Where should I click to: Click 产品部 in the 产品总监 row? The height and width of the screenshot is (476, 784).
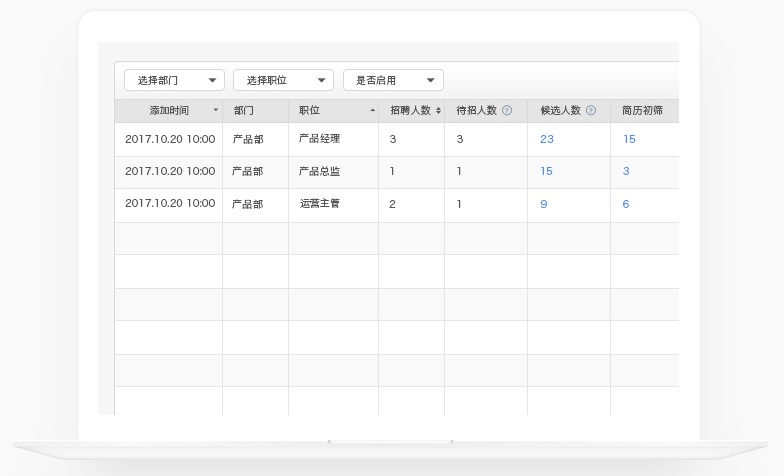(248, 172)
